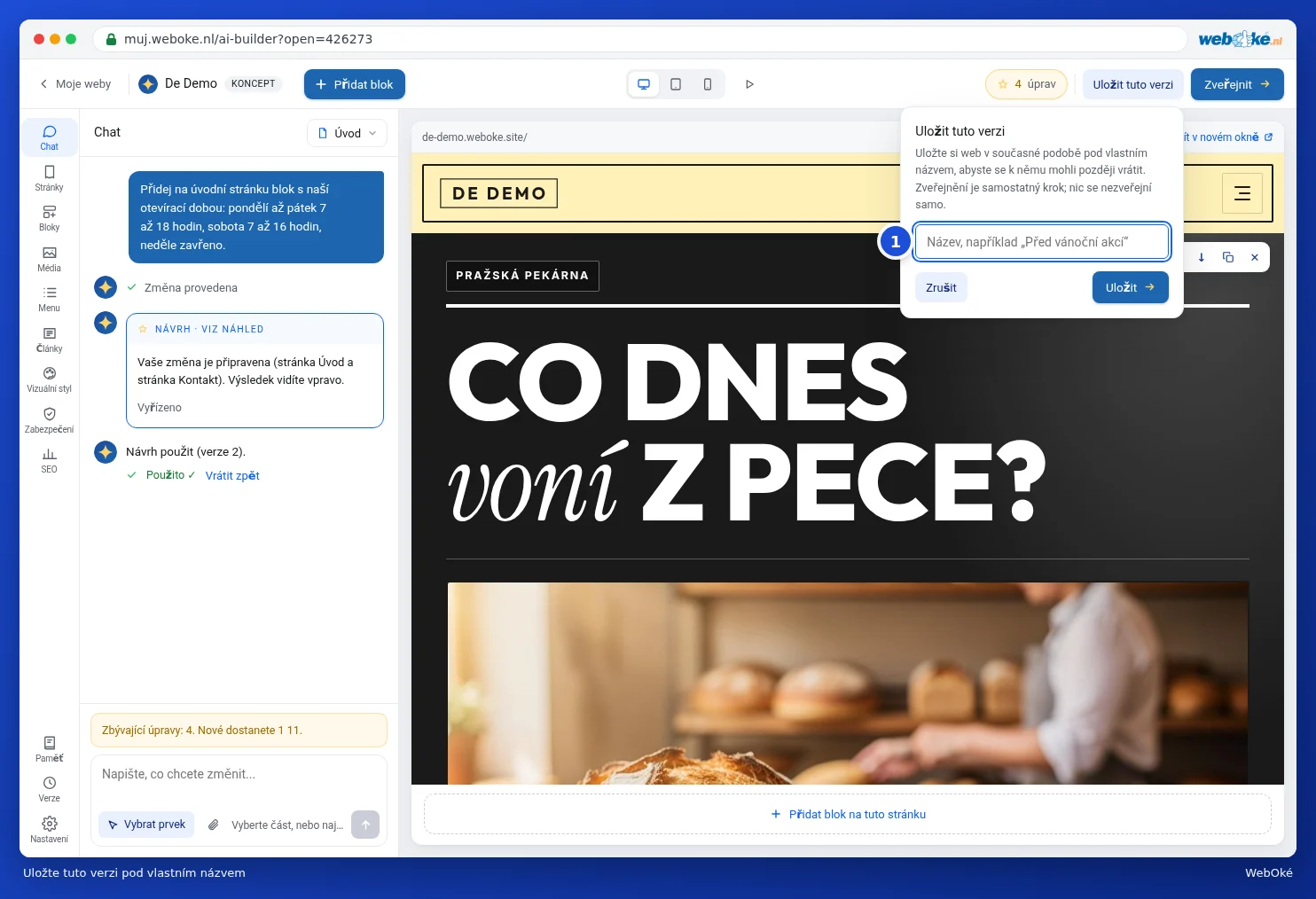The width and height of the screenshot is (1316, 899).
Task: Click the Zveřejnit button
Action: (x=1237, y=84)
